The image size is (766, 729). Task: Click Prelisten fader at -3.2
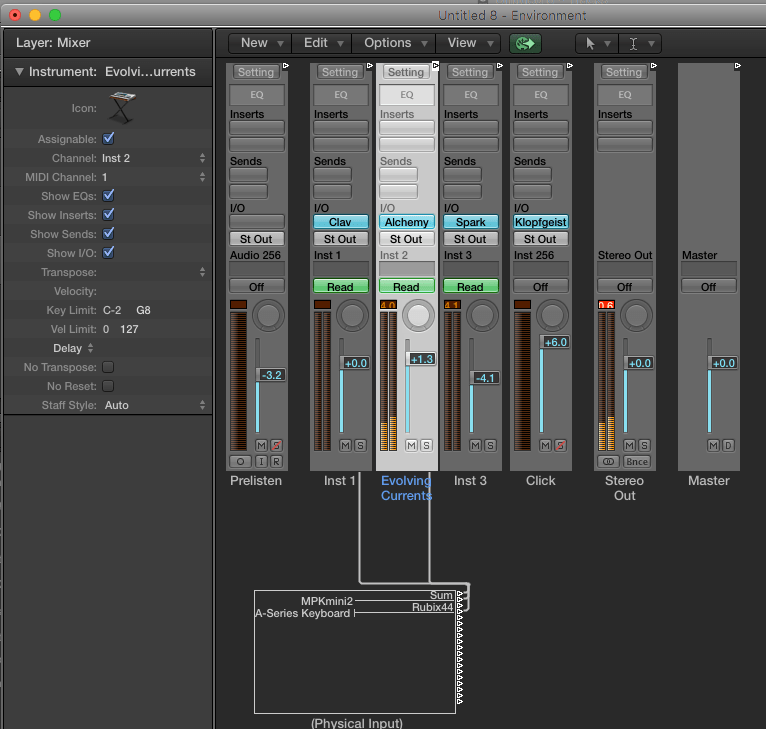(271, 375)
